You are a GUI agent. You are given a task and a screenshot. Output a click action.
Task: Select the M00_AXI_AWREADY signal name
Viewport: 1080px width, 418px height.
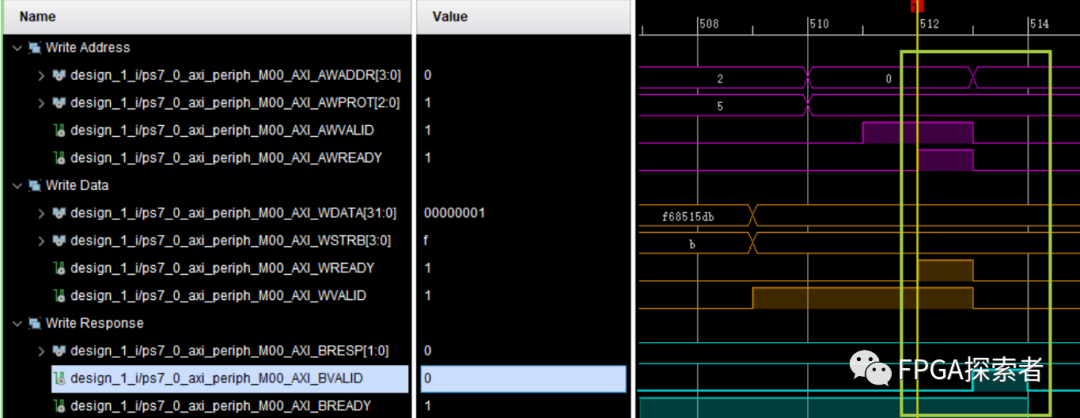226,158
